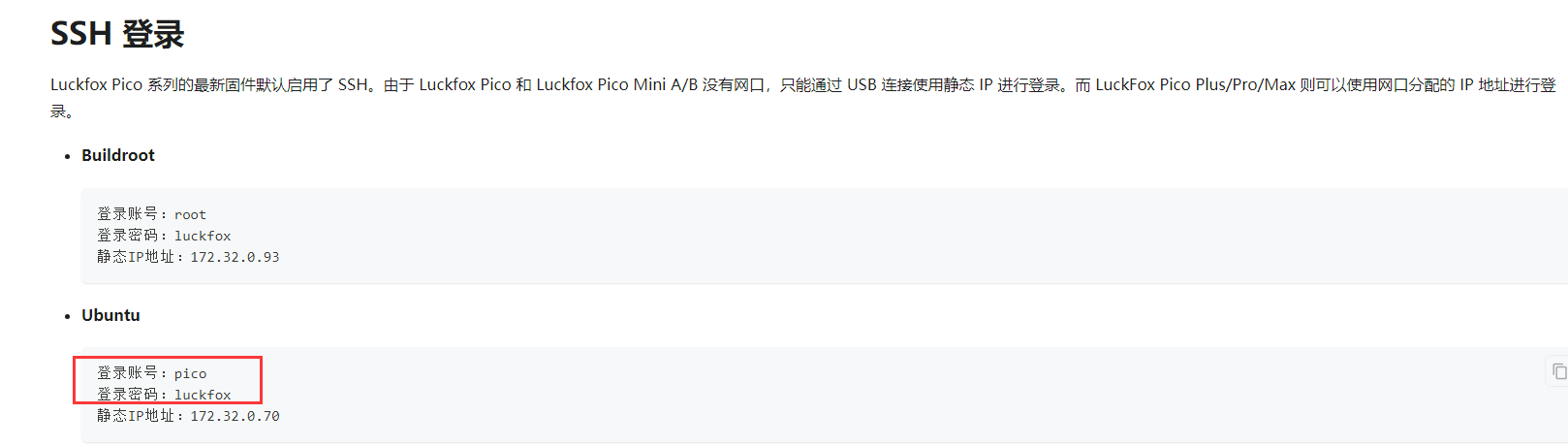
Task: Click the intro paragraph about Luckfox Pico SSH
Action: [803, 97]
